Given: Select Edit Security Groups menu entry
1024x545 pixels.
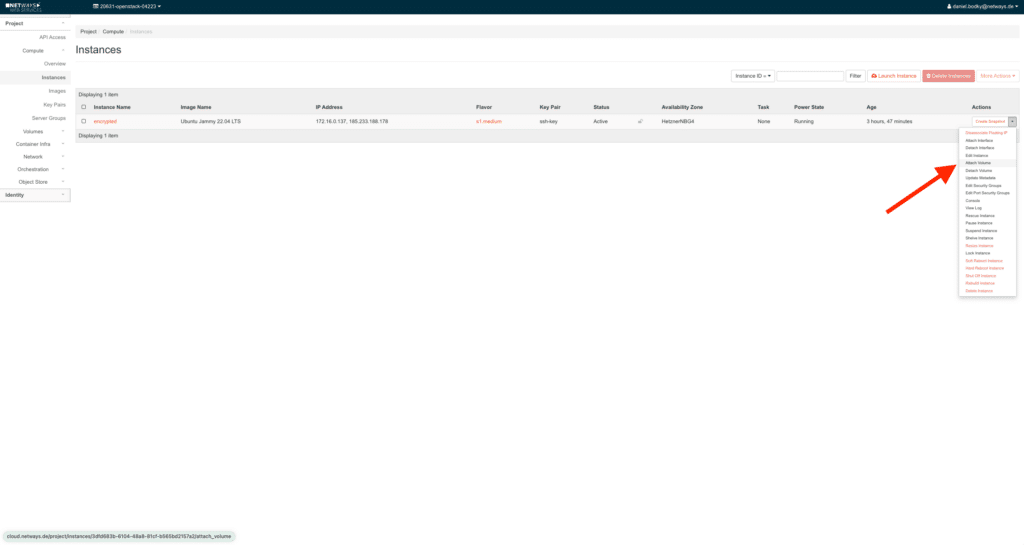Looking at the screenshot, I should pos(983,185).
